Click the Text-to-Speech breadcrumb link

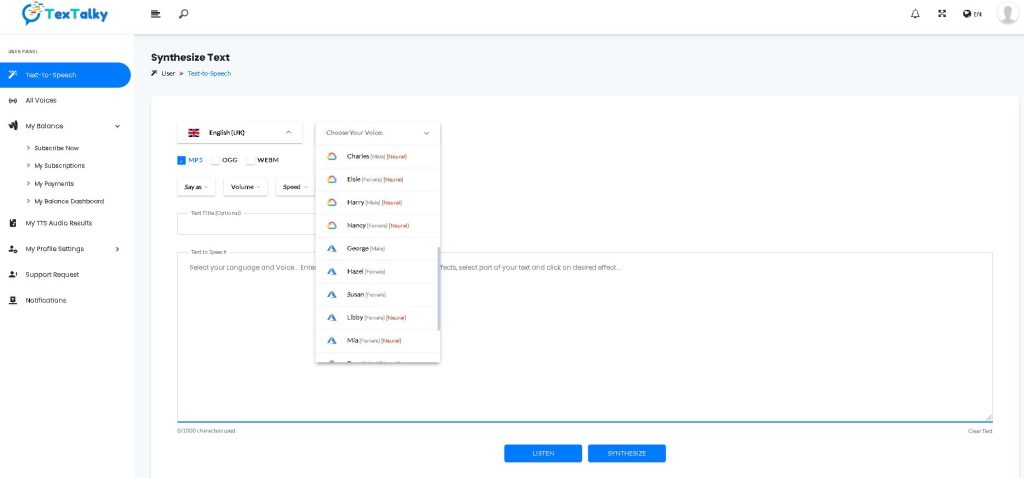(x=210, y=73)
